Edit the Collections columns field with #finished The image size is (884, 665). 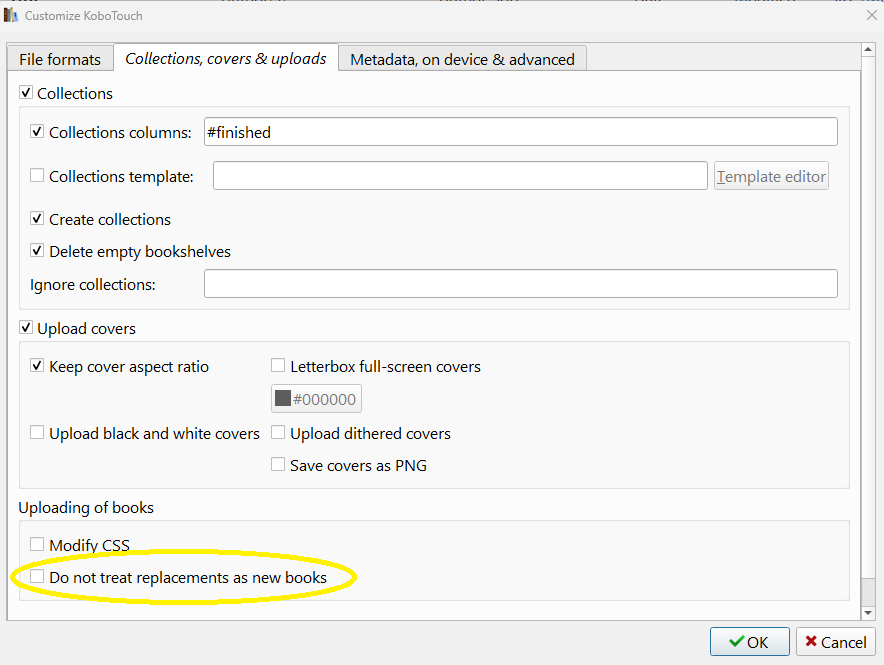tap(520, 132)
